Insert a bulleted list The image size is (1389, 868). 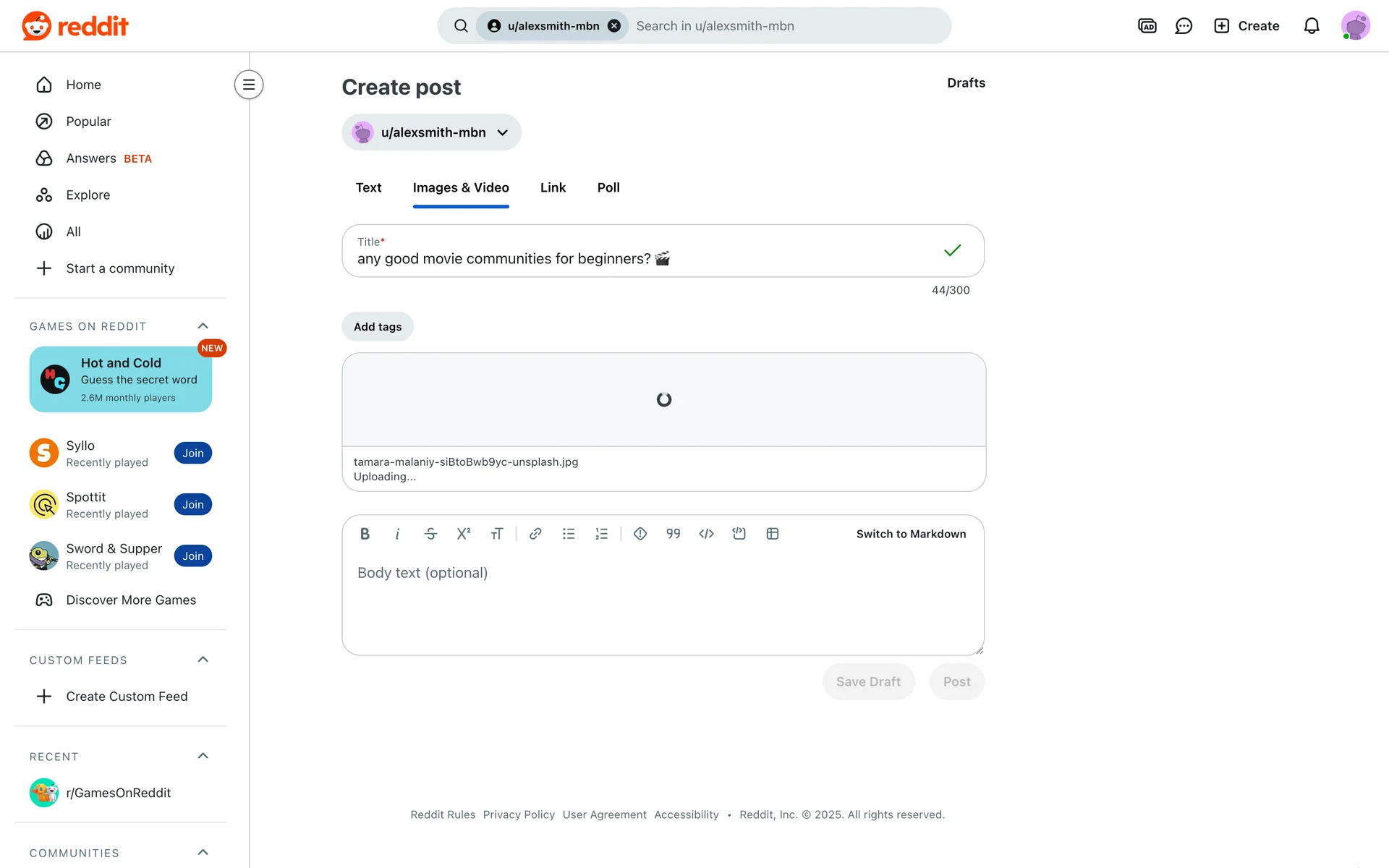point(569,534)
